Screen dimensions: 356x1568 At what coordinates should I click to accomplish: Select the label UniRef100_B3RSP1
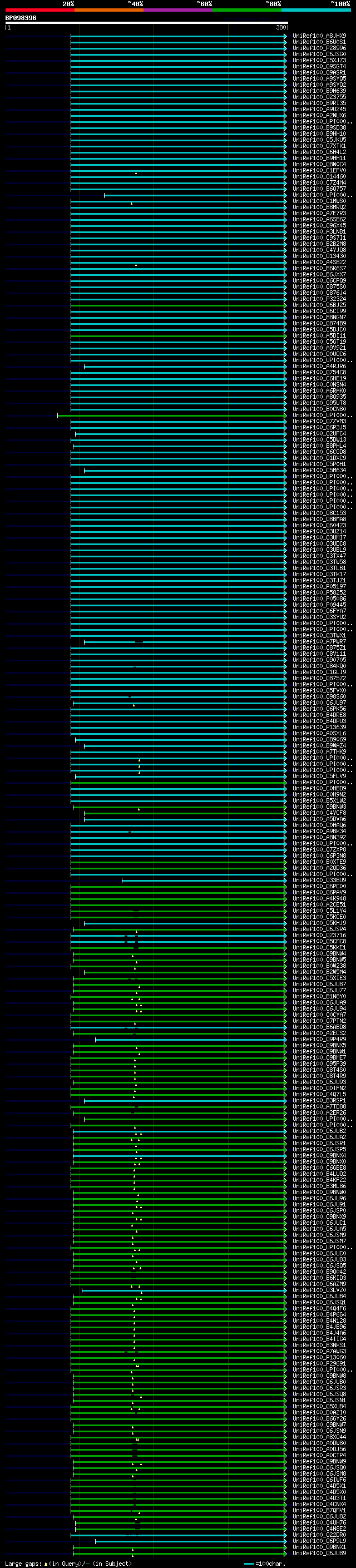pos(319,1101)
